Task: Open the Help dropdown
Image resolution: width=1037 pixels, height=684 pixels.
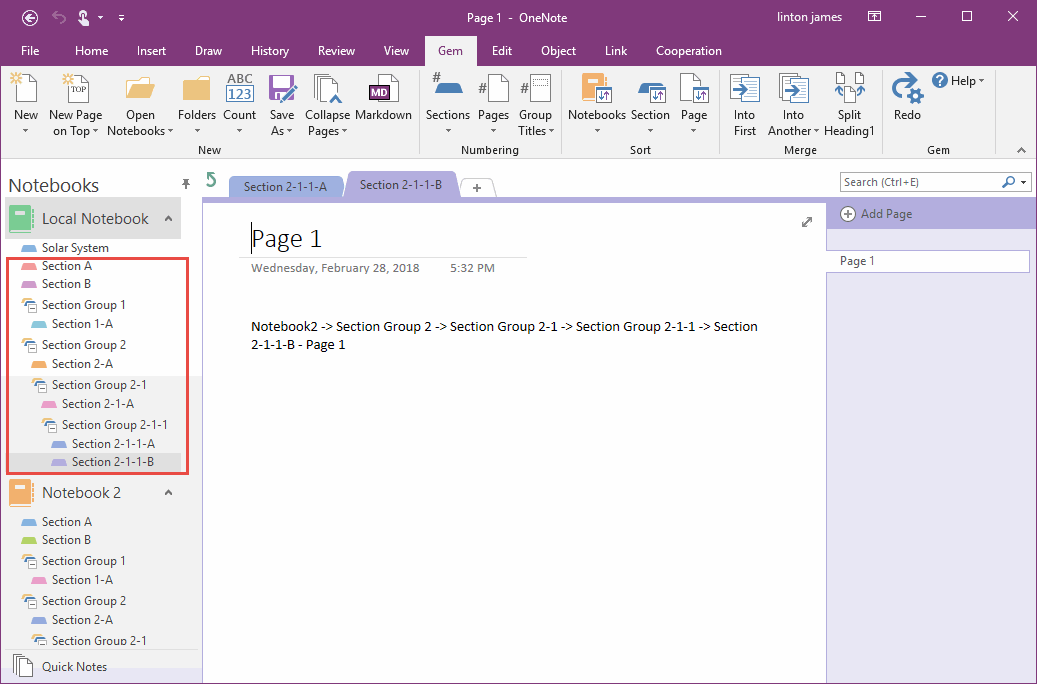Action: coord(958,81)
